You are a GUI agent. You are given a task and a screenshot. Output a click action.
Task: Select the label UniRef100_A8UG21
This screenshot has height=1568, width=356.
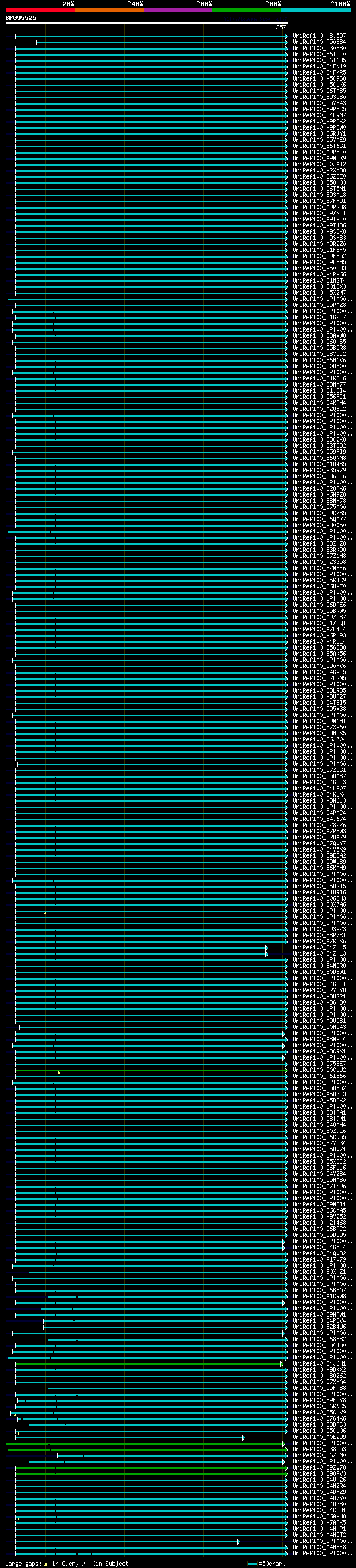point(319,996)
